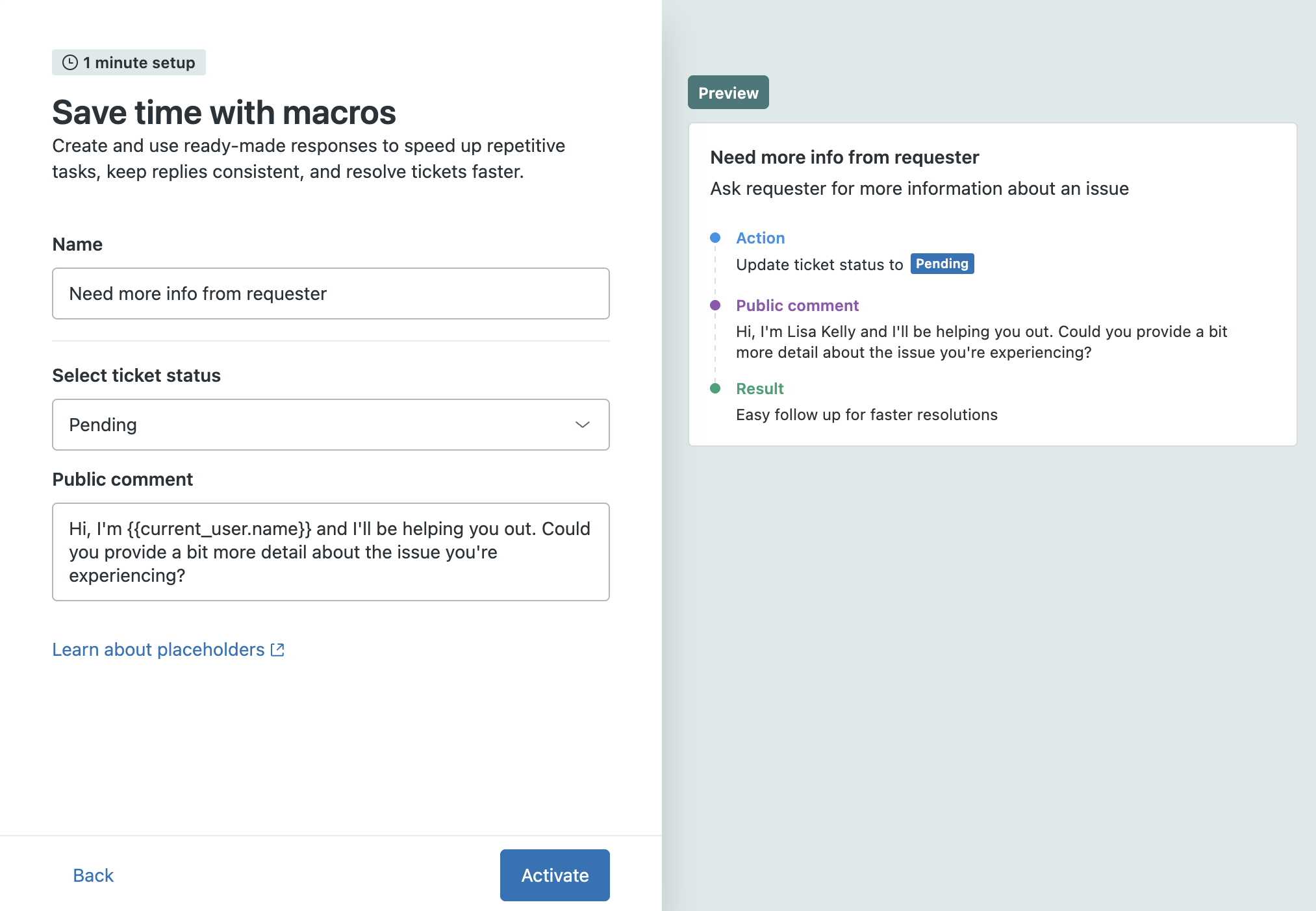
Task: Click the external link icon after placeholders
Action: pos(277,650)
